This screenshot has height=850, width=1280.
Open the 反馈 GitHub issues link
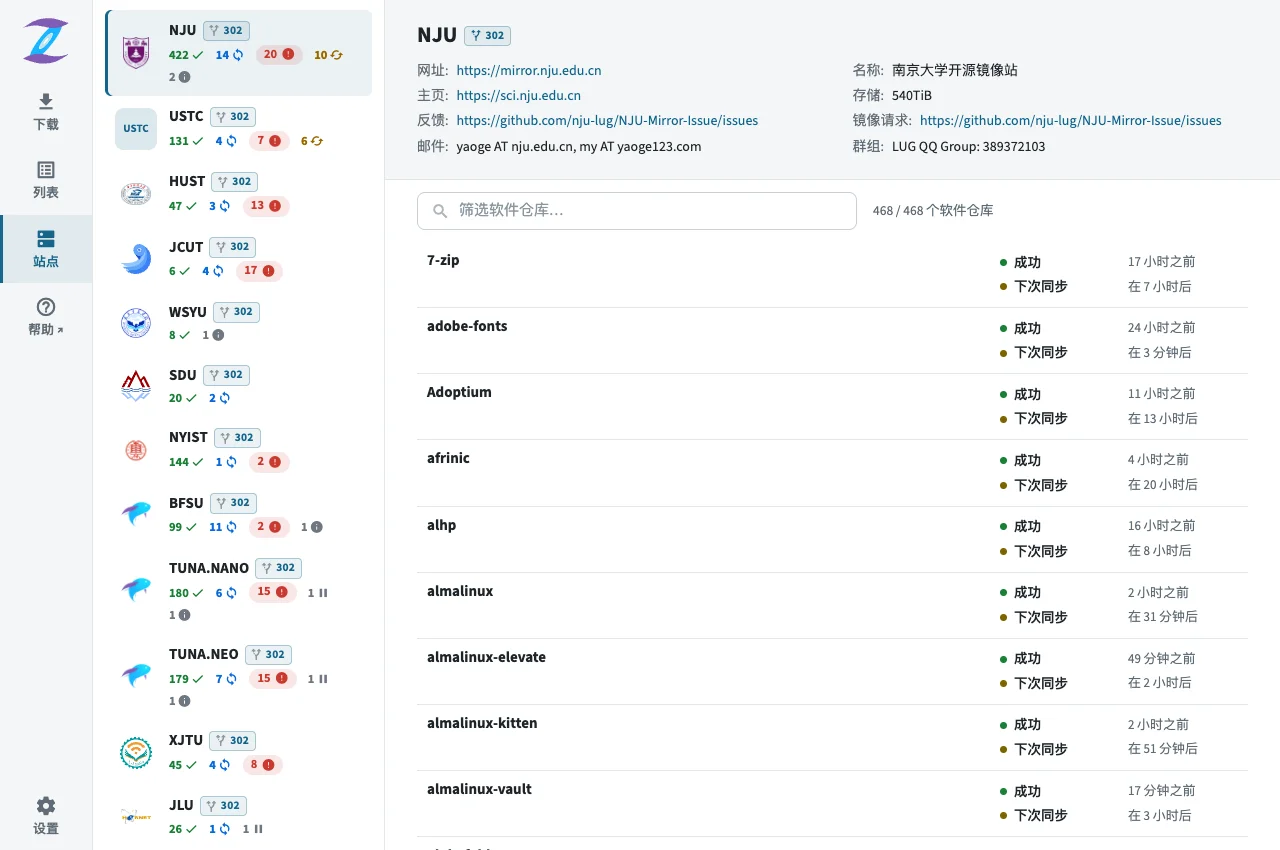607,121
